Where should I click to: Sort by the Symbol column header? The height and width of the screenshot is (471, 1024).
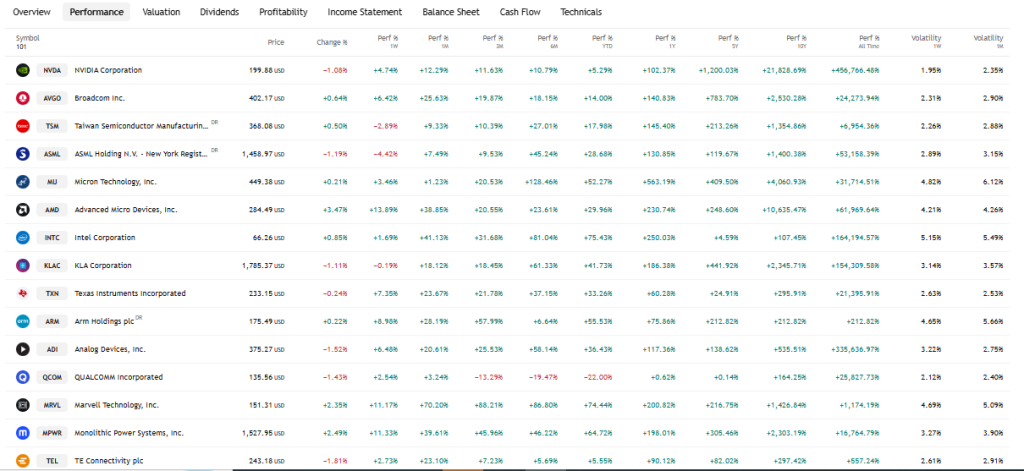coord(27,38)
